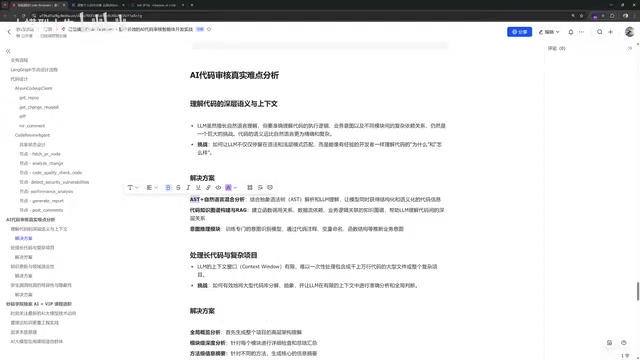Jump to post_comments outline entry
Image resolution: width=640 pixels, height=360 pixels.
(41, 210)
